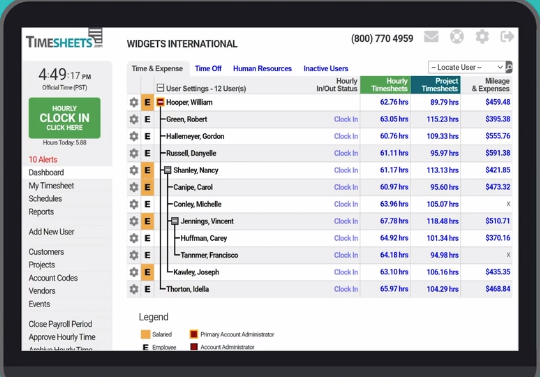The width and height of the screenshot is (540, 378).
Task: Open settings gear for Thorton, Idella
Action: click(134, 289)
